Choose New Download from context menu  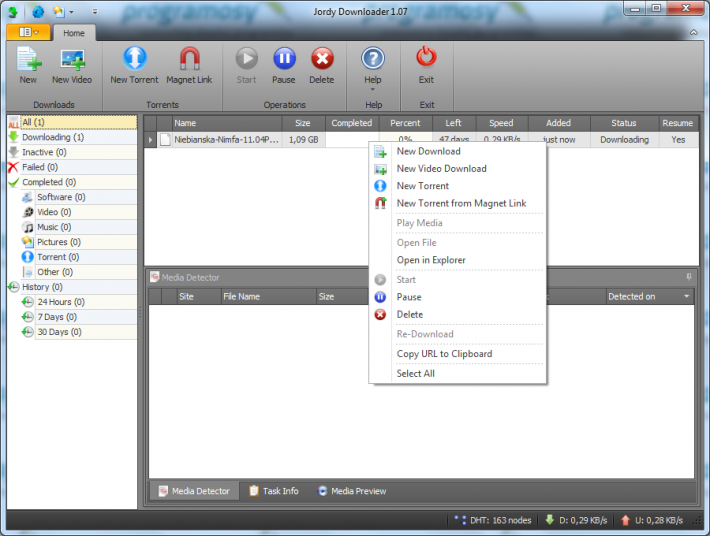pyautogui.click(x=457, y=151)
